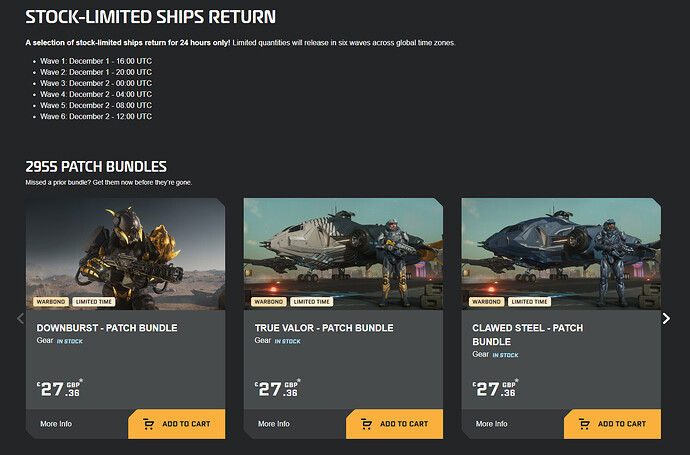The height and width of the screenshot is (455, 690).
Task: Click Warbond tag on Downburst bundle
Action: [x=51, y=301]
